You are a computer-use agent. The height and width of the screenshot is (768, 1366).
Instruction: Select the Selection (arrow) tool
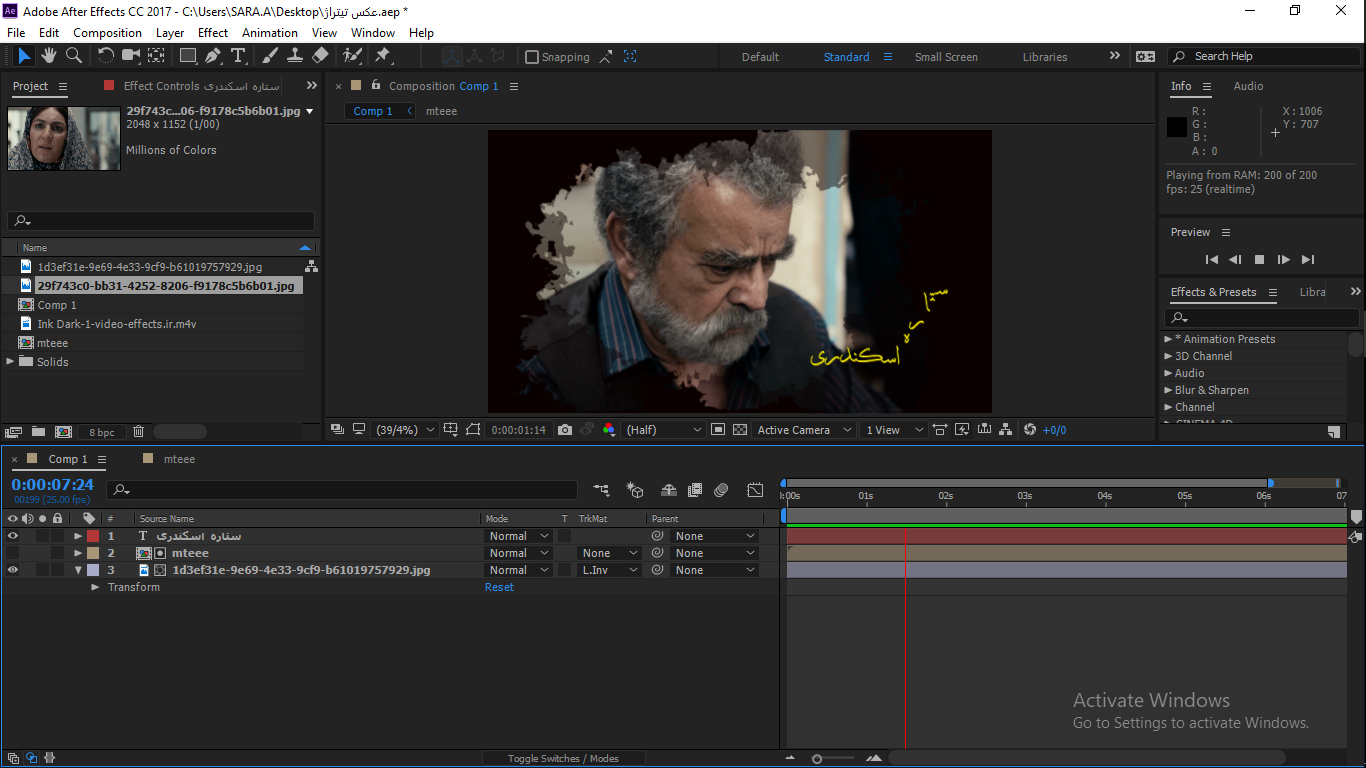[x=24, y=56]
